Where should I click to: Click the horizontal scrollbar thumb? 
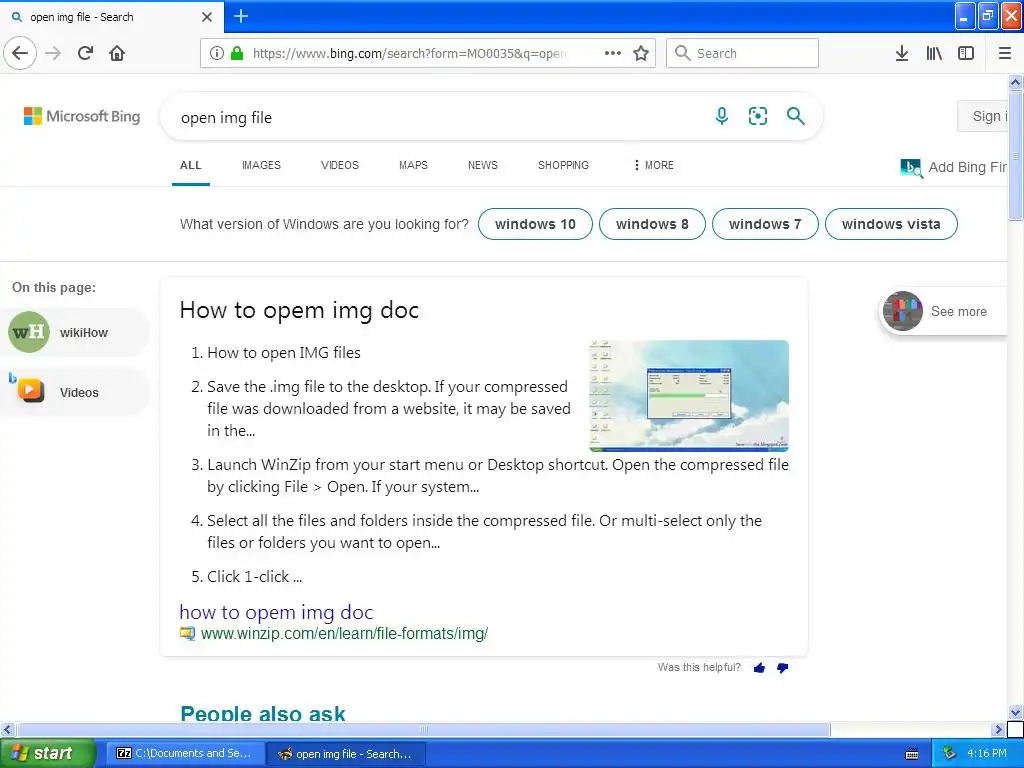pyautogui.click(x=423, y=729)
